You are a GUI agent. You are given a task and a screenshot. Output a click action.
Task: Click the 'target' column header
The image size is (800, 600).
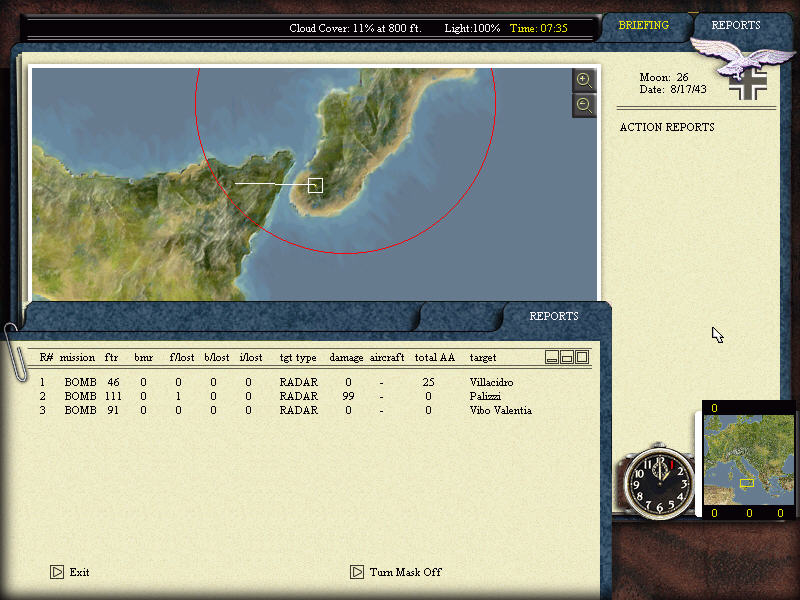[x=483, y=358]
